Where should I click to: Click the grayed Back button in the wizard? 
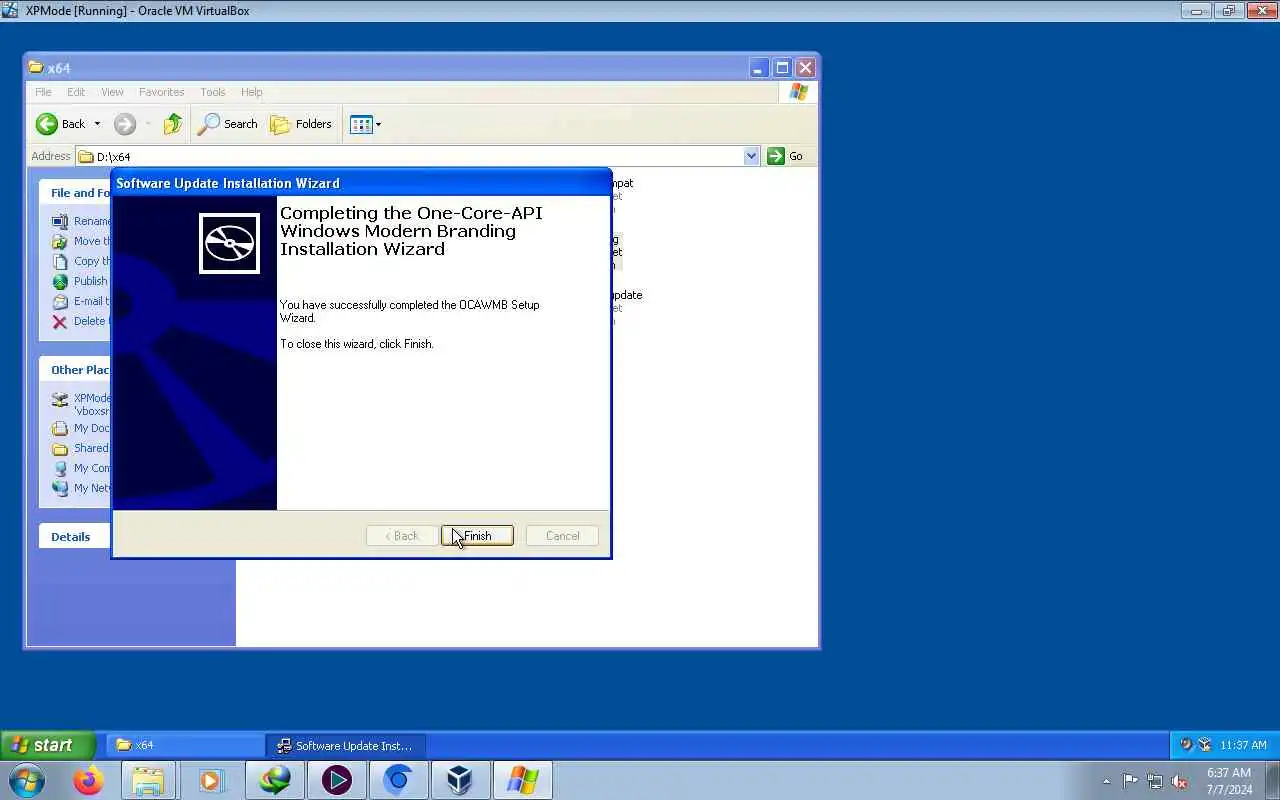tap(402, 536)
